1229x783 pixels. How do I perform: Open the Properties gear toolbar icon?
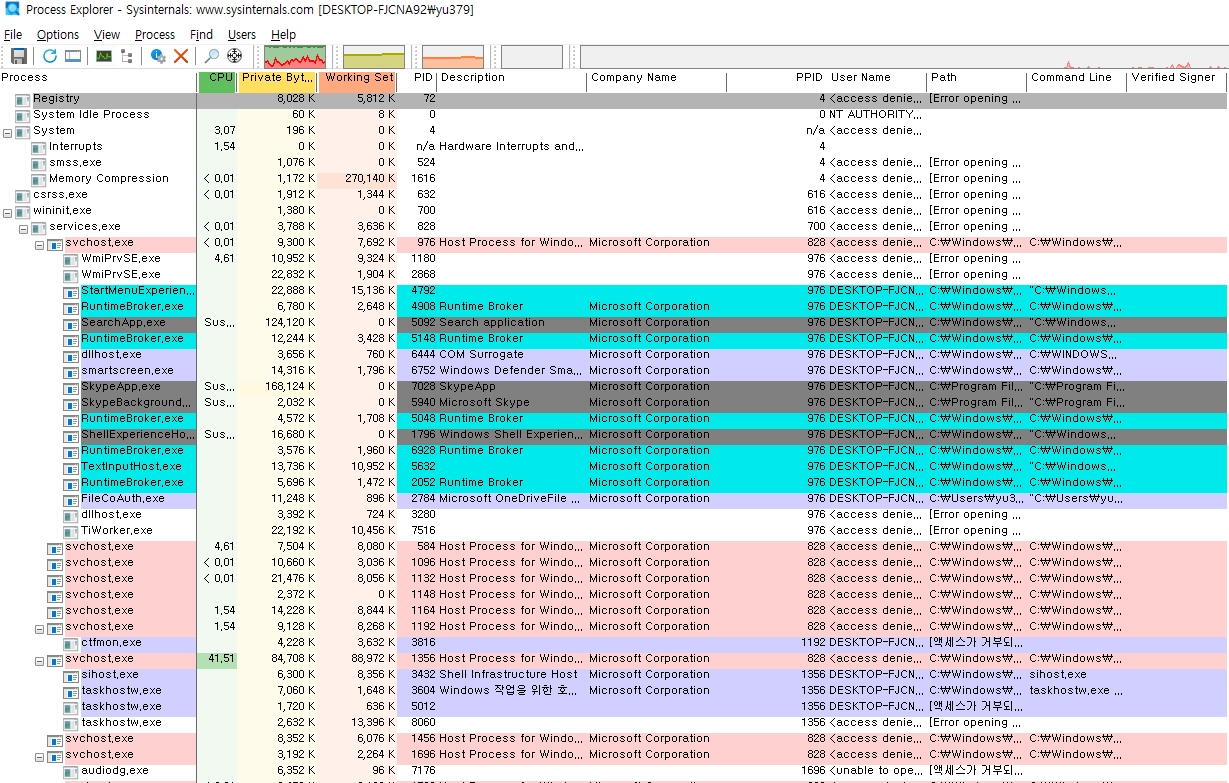point(158,56)
